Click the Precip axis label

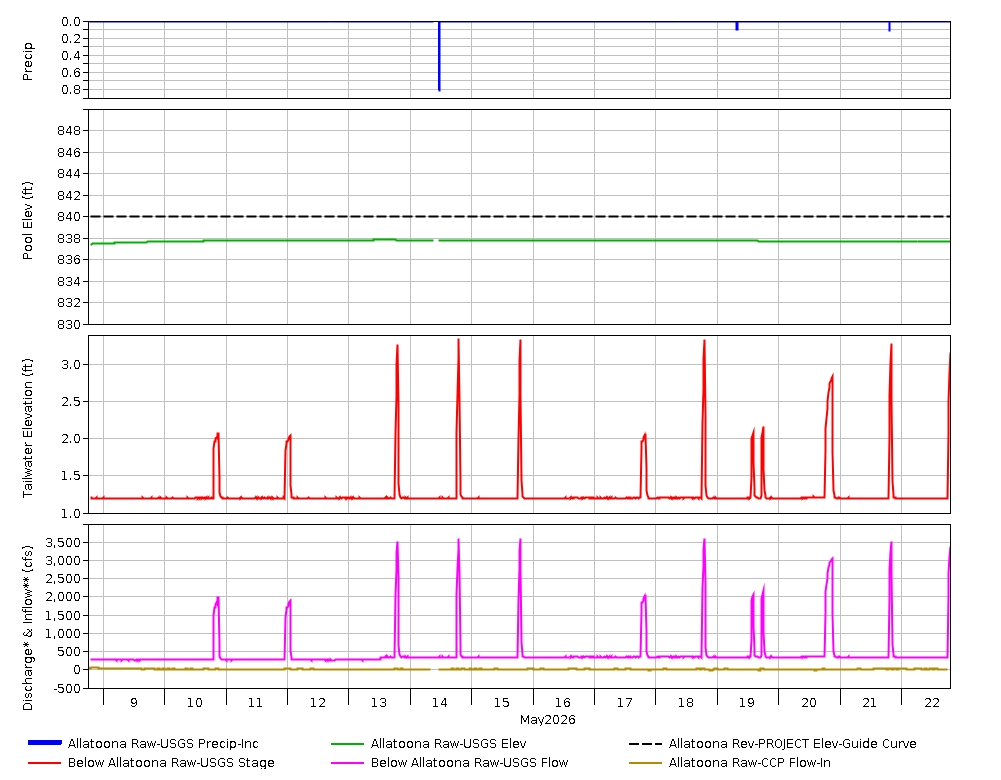[x=27, y=61]
